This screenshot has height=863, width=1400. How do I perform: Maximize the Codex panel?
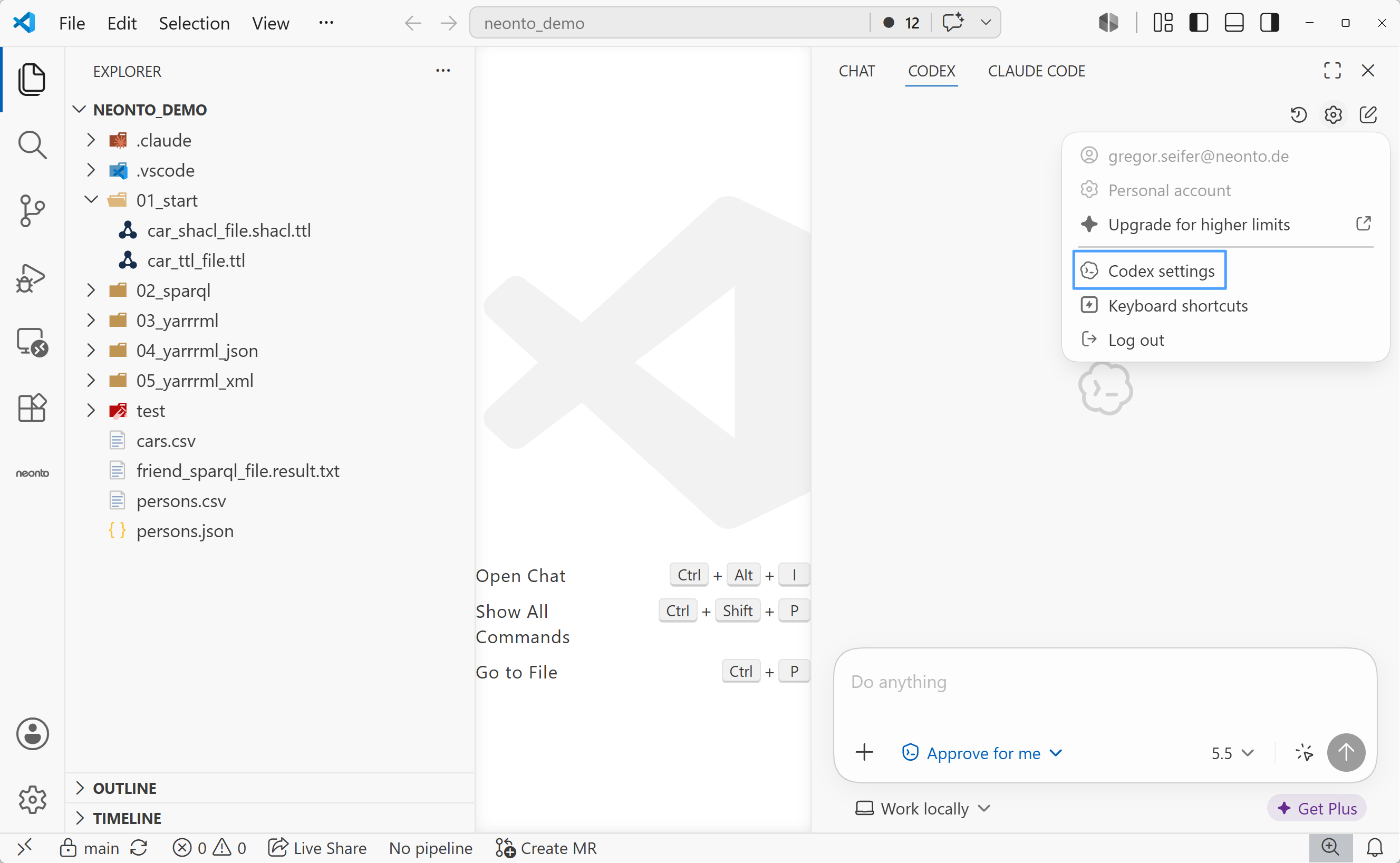point(1332,71)
